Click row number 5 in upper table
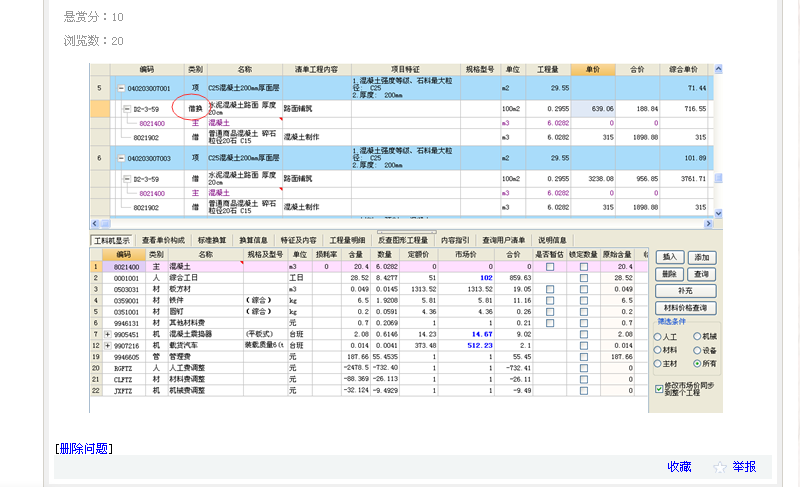 click(x=99, y=88)
